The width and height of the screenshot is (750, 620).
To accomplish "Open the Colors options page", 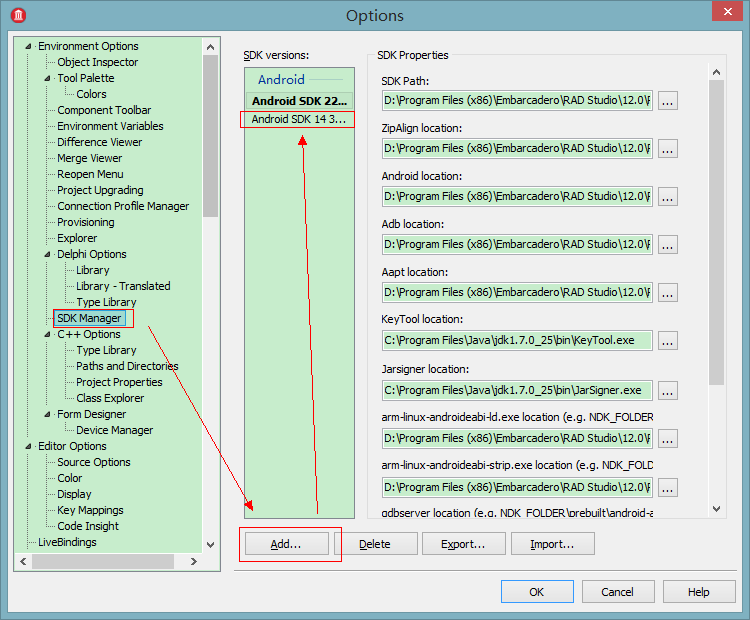I will tap(91, 94).
